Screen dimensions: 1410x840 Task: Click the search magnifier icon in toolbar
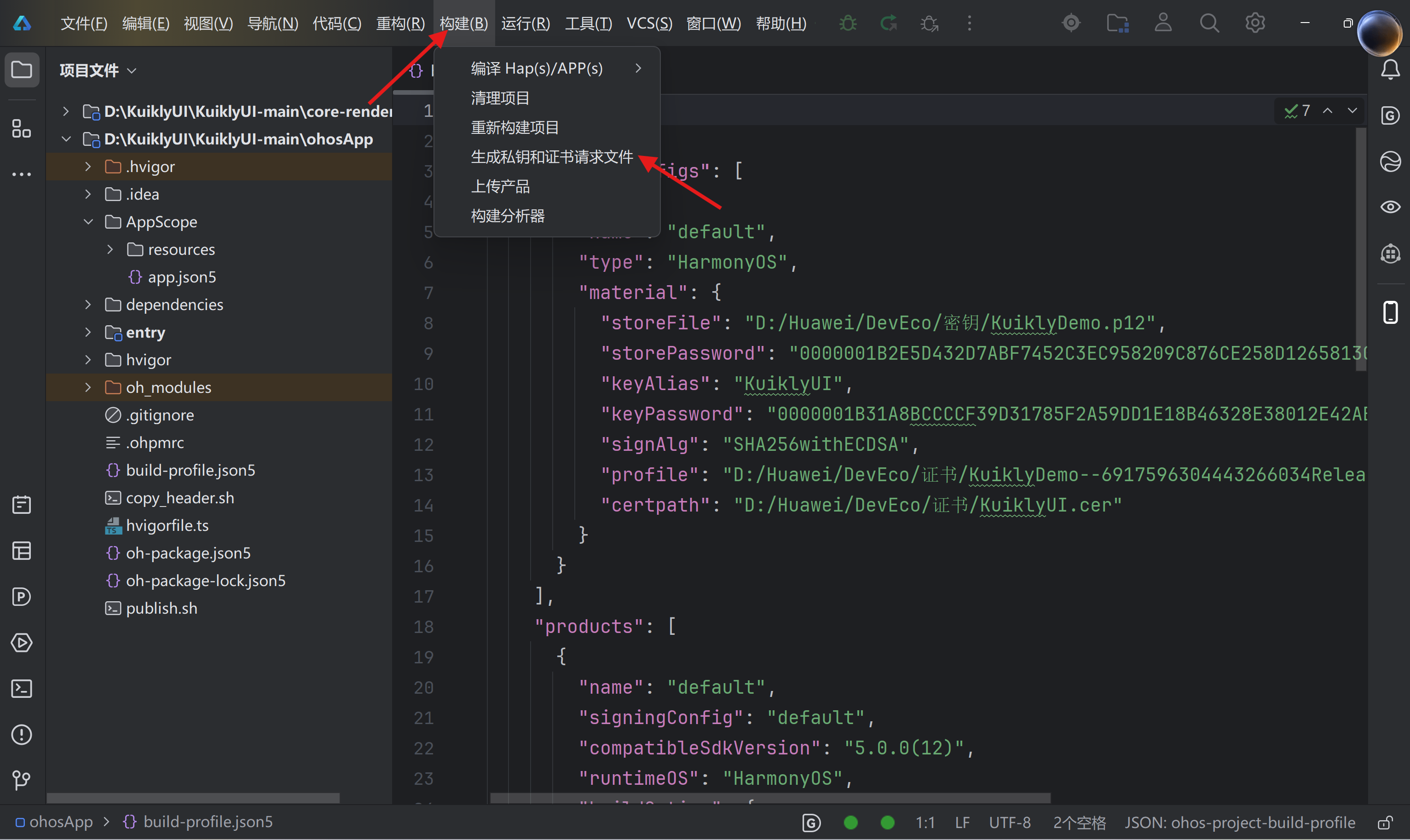click(x=1209, y=23)
